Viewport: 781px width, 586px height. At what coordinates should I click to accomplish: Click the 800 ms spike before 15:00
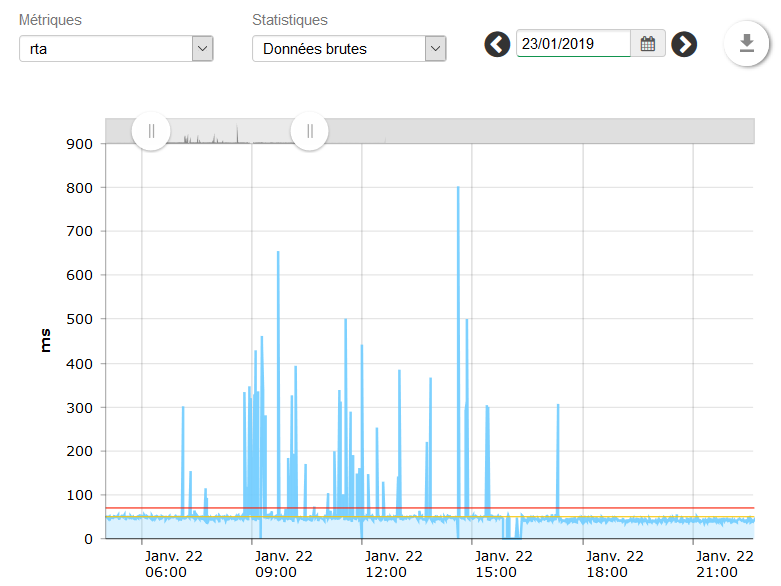(458, 362)
